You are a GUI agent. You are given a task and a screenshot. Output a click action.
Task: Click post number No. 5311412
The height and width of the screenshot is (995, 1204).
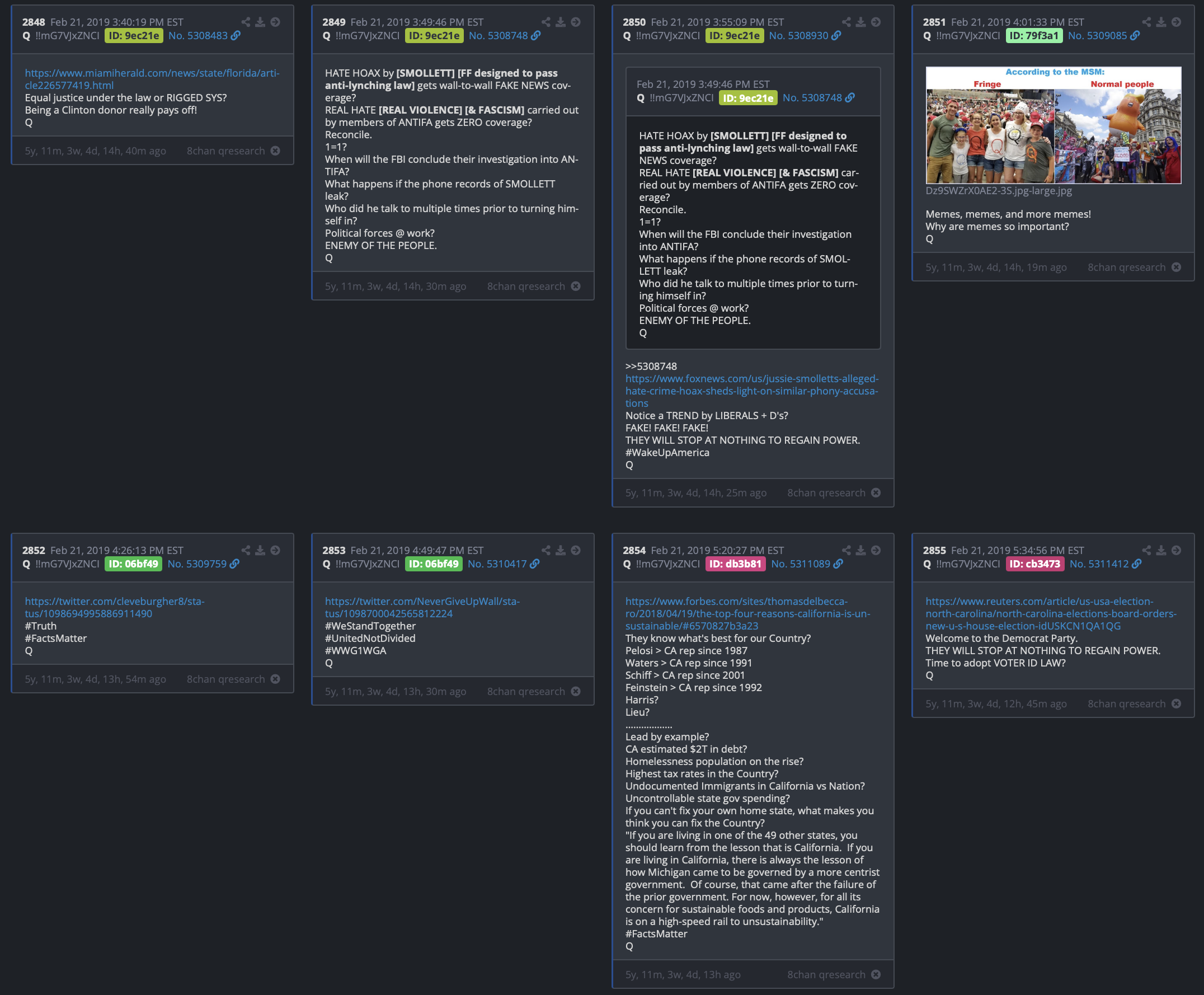[x=1099, y=564]
